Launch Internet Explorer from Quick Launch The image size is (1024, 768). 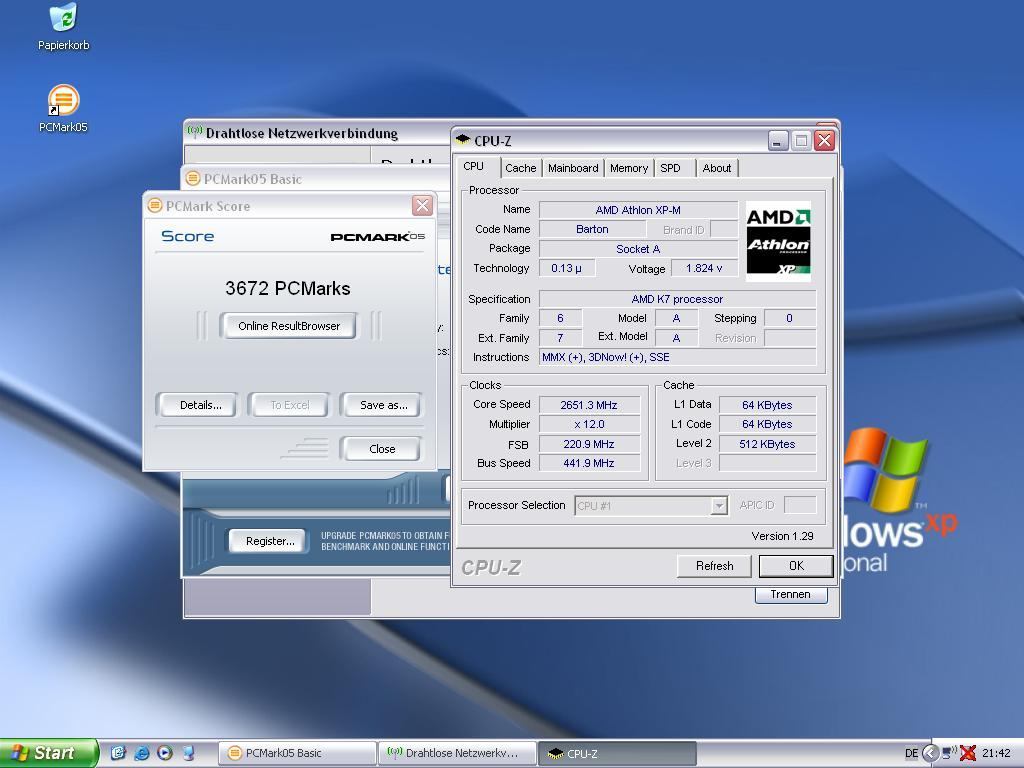[x=141, y=753]
